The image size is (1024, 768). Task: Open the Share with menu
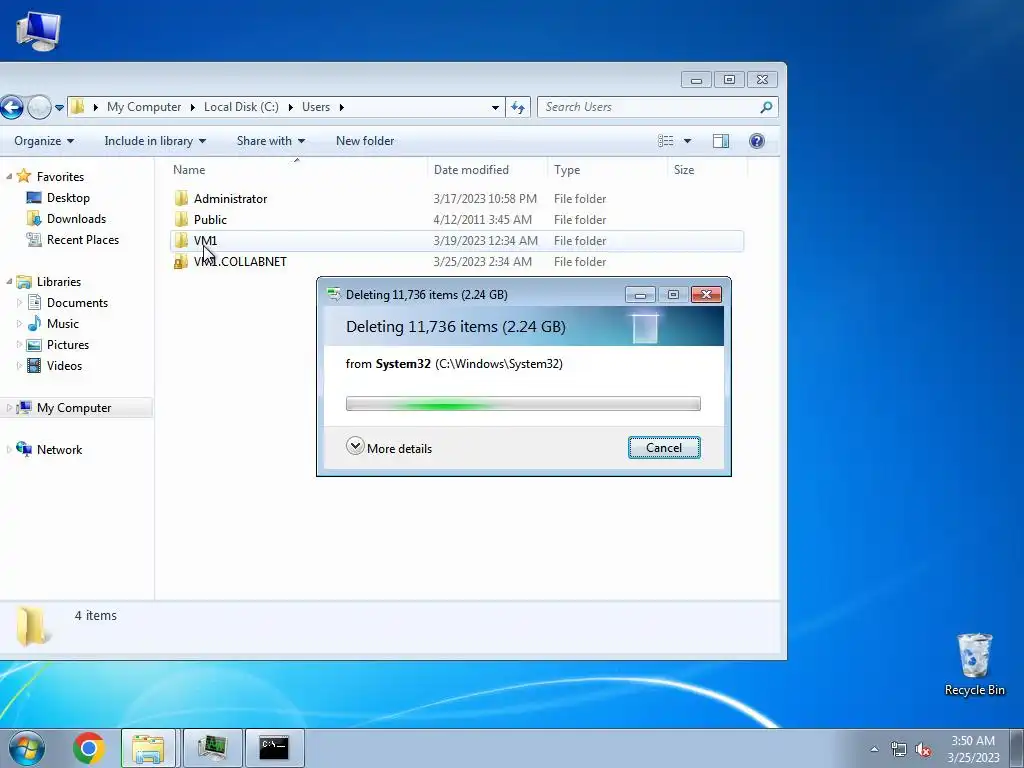(x=270, y=141)
